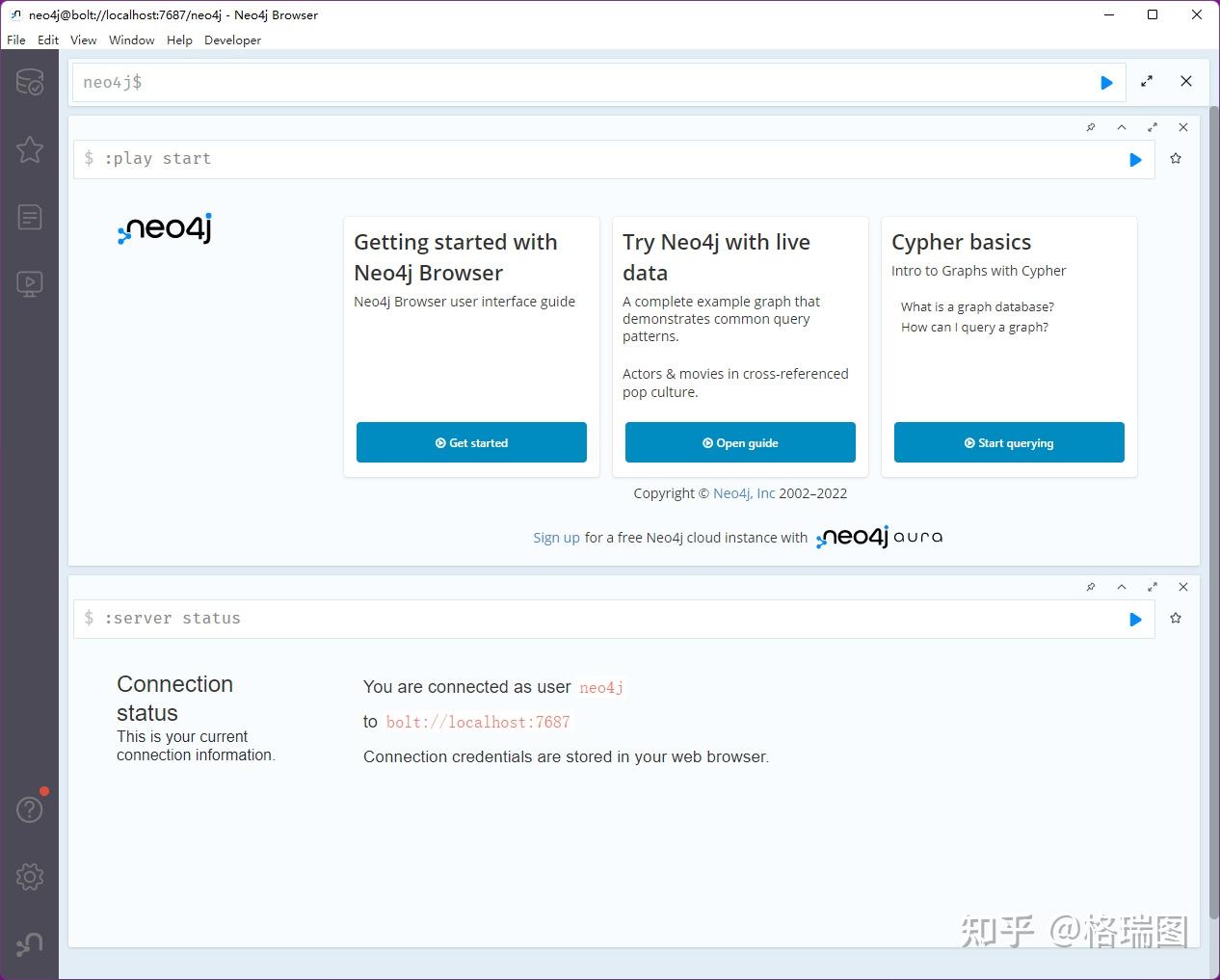Rerun the :play start command

(1135, 160)
